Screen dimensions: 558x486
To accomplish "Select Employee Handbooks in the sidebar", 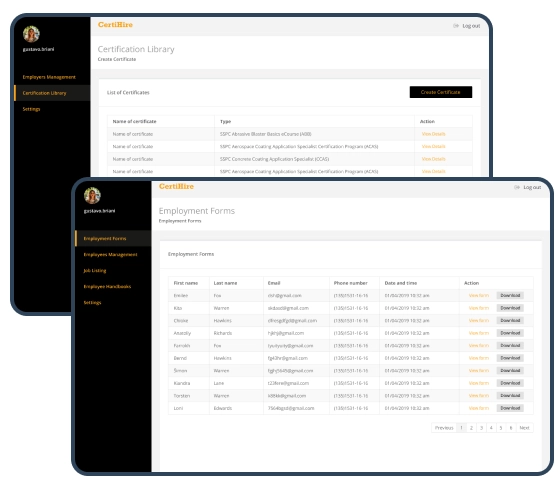I will point(107,286).
